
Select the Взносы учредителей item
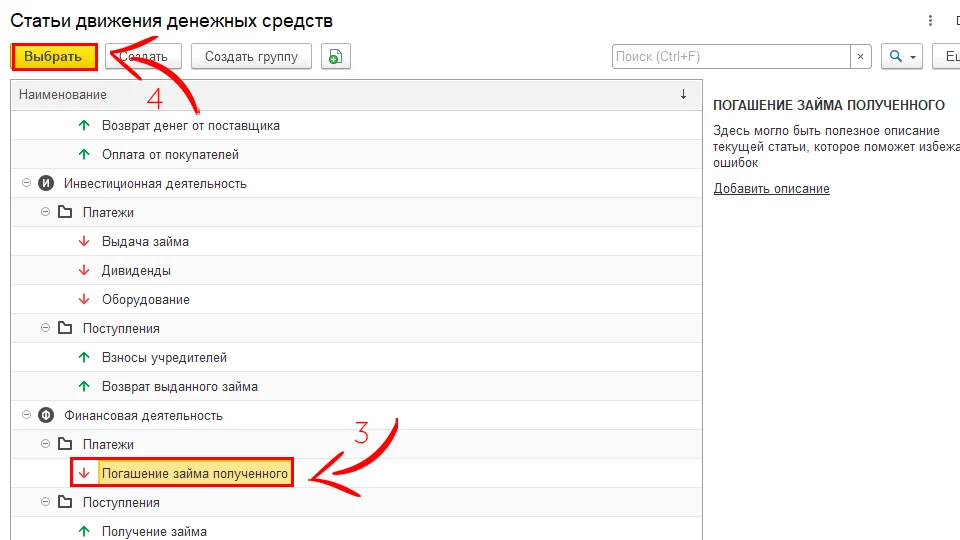coord(164,358)
